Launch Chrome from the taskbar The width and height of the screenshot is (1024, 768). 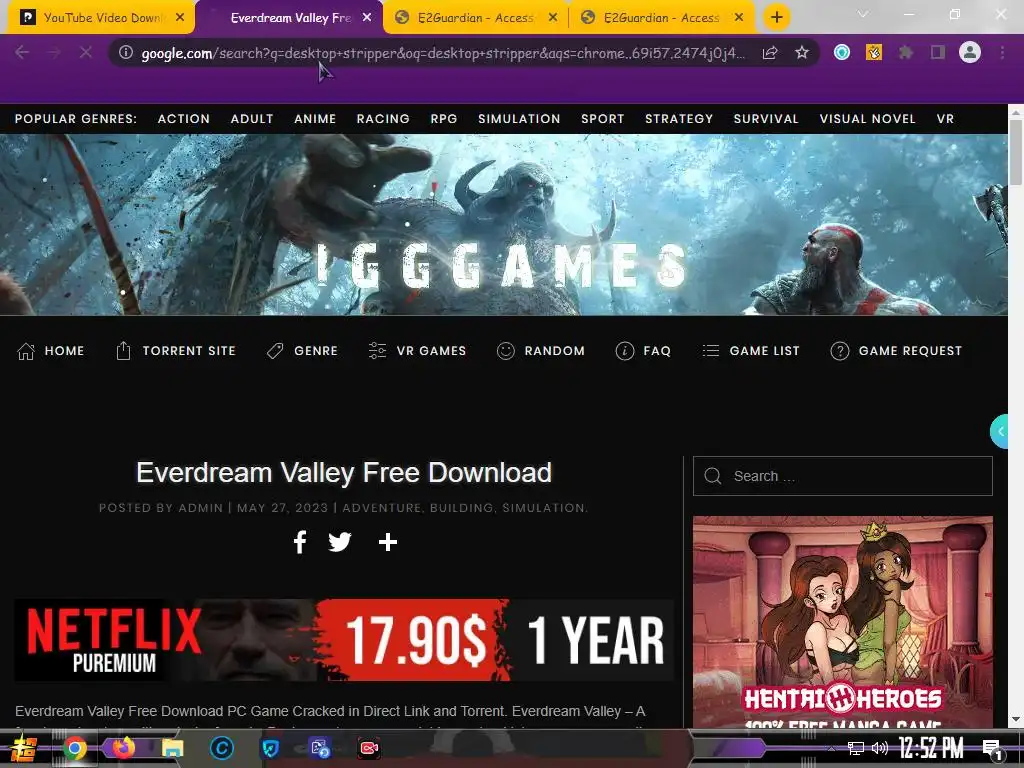tap(75, 748)
